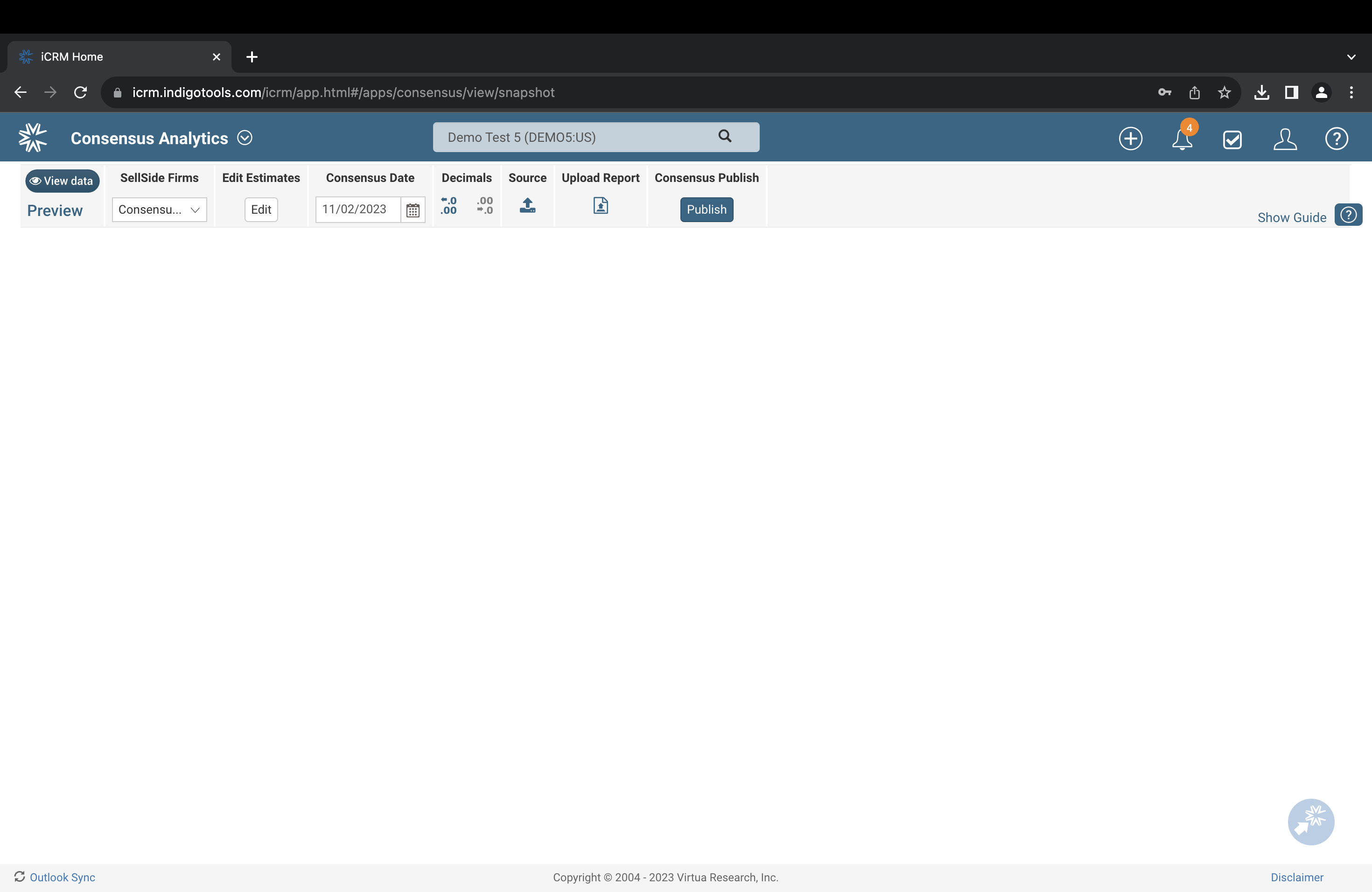Toggle the View data eye button
1372x892 pixels.
[x=62, y=181]
